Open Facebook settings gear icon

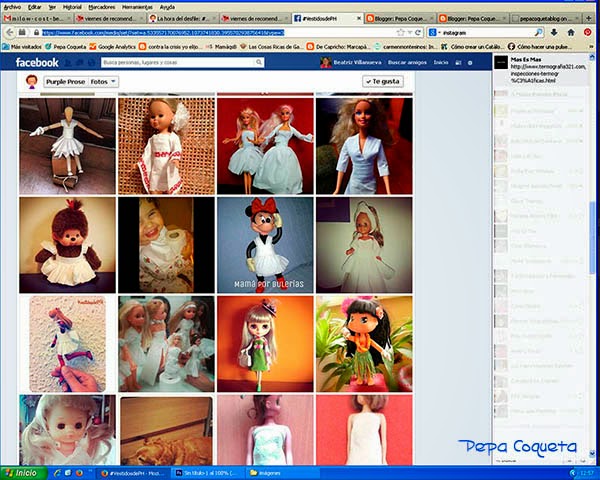pyautogui.click(x=470, y=63)
